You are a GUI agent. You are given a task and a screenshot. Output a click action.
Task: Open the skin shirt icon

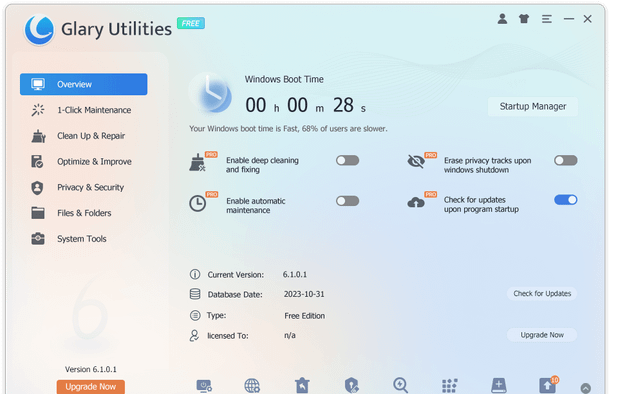pos(524,19)
